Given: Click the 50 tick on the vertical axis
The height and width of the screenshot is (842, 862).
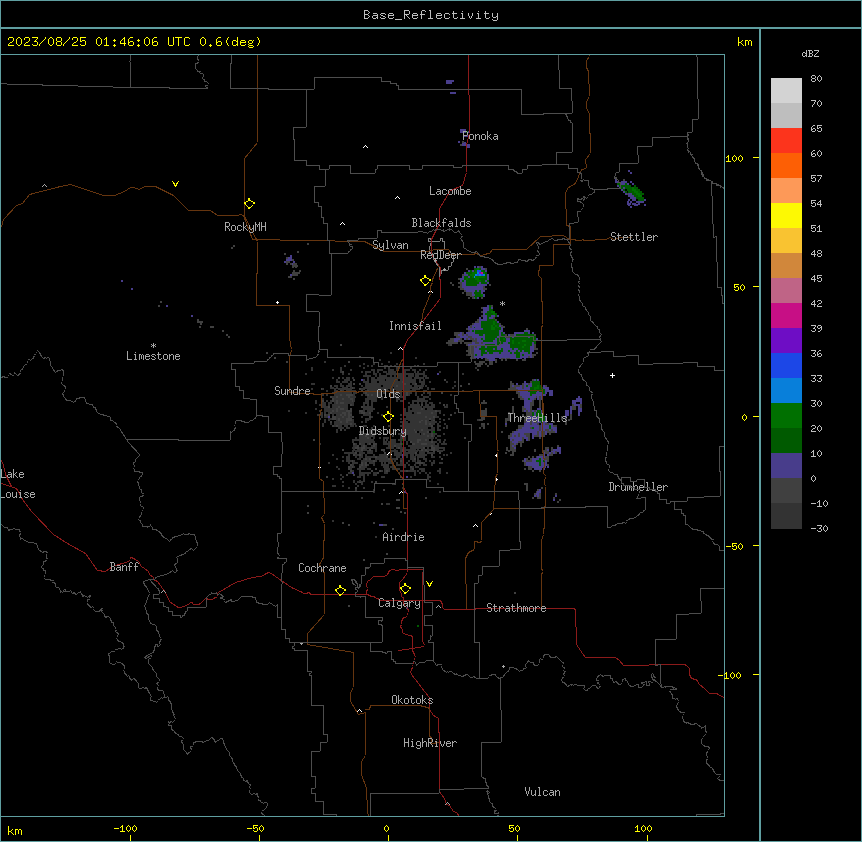Looking at the screenshot, I should pos(739,287).
